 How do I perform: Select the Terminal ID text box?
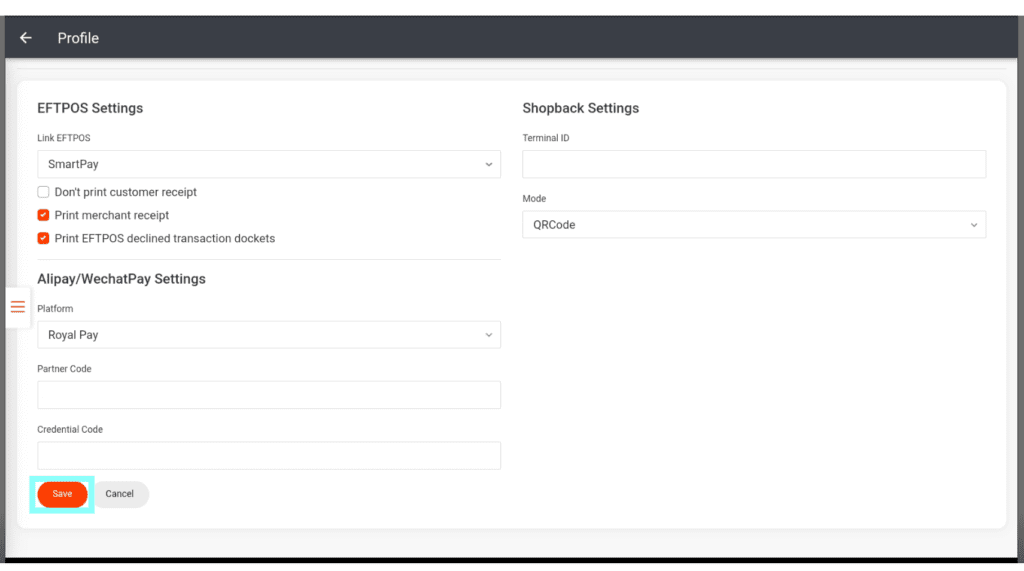753,164
